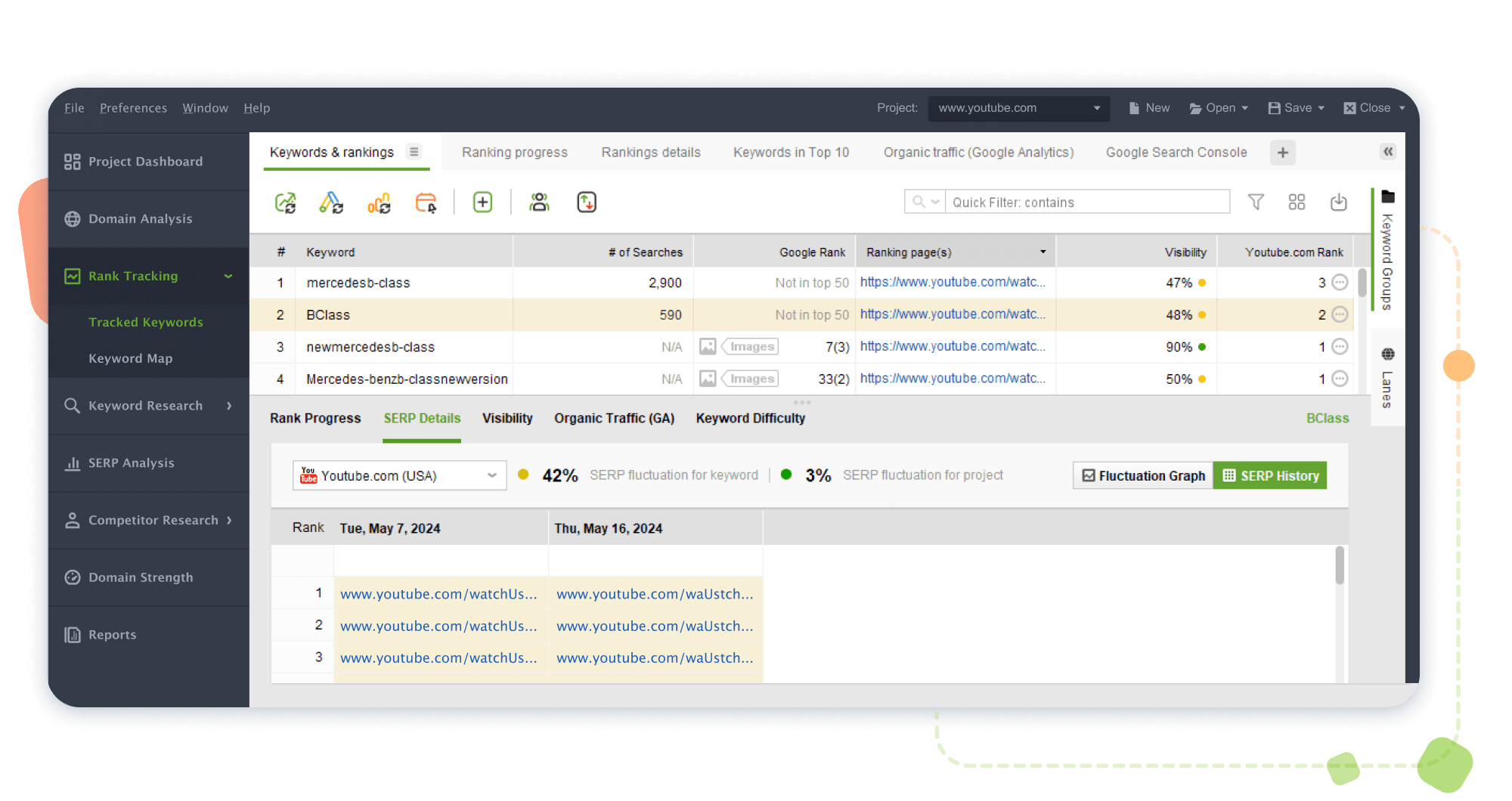Click the orange visibility dot for mercedesb-class

click(x=1202, y=283)
